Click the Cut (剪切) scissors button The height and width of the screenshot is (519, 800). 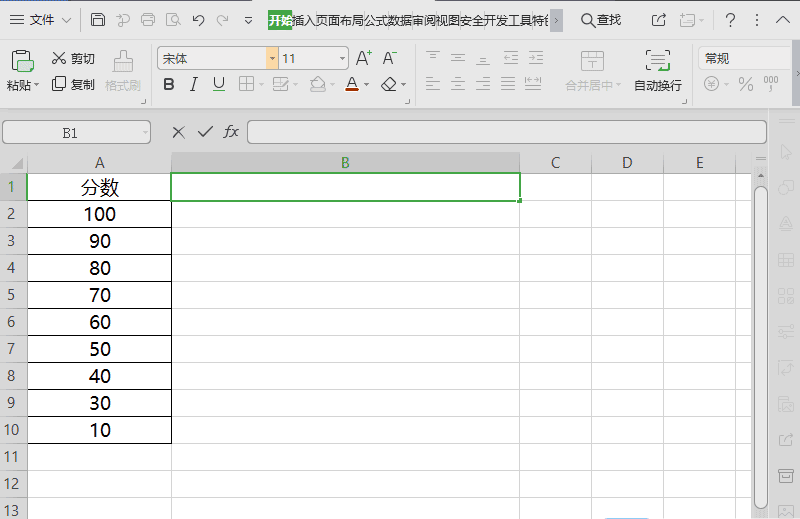[x=73, y=58]
